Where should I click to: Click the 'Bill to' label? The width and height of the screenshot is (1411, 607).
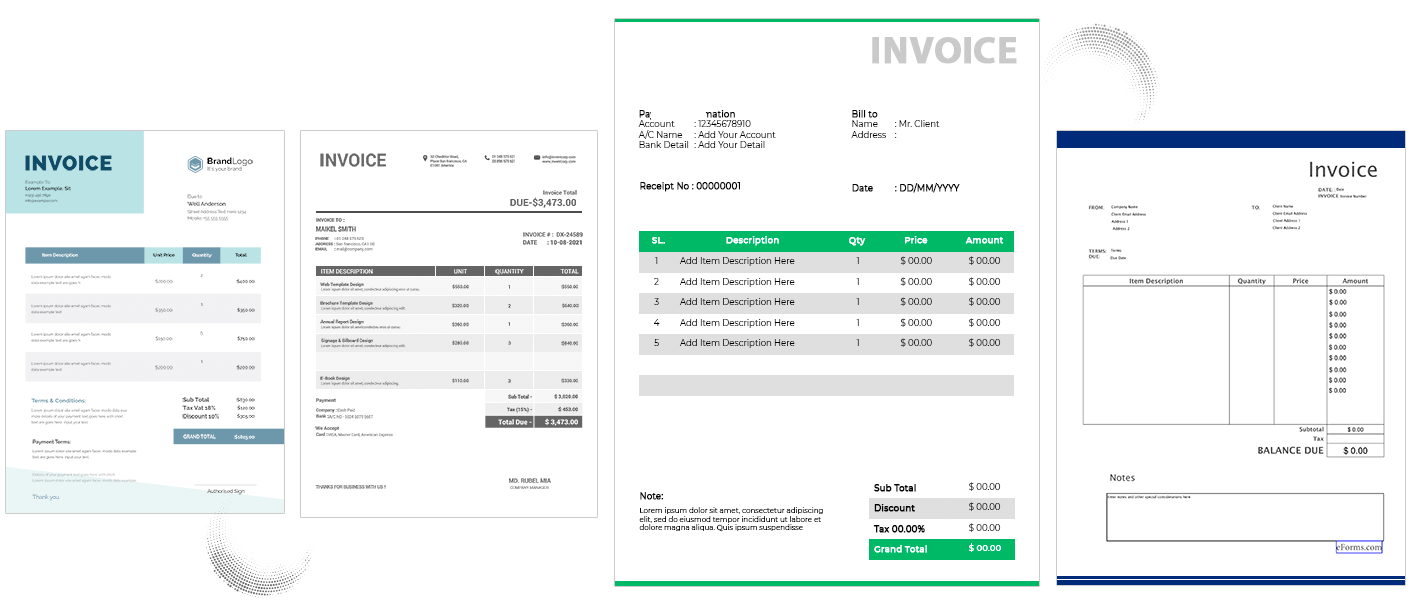[864, 114]
